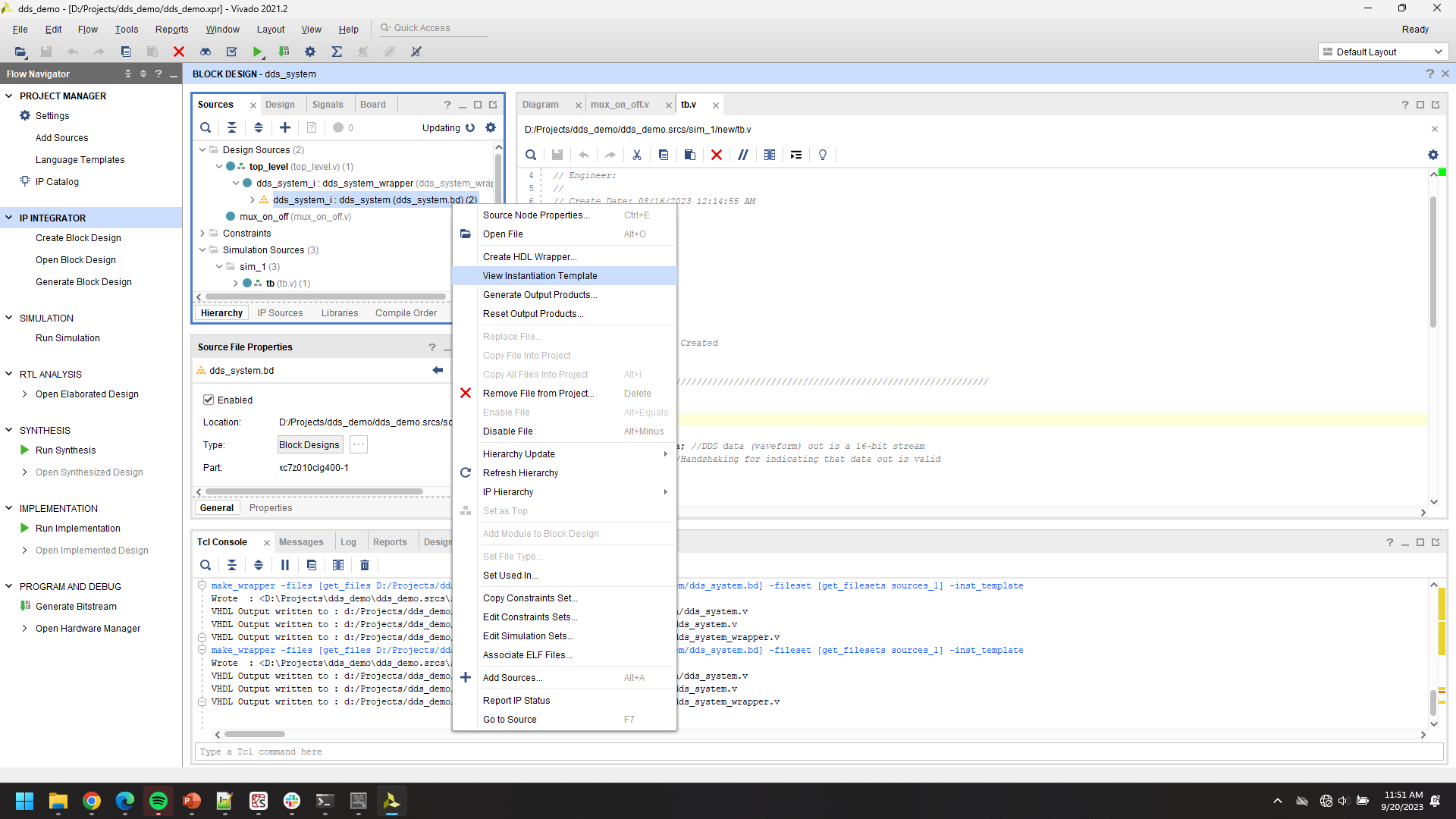Click the editor search magnifier icon
The image size is (1456, 819).
[531, 155]
